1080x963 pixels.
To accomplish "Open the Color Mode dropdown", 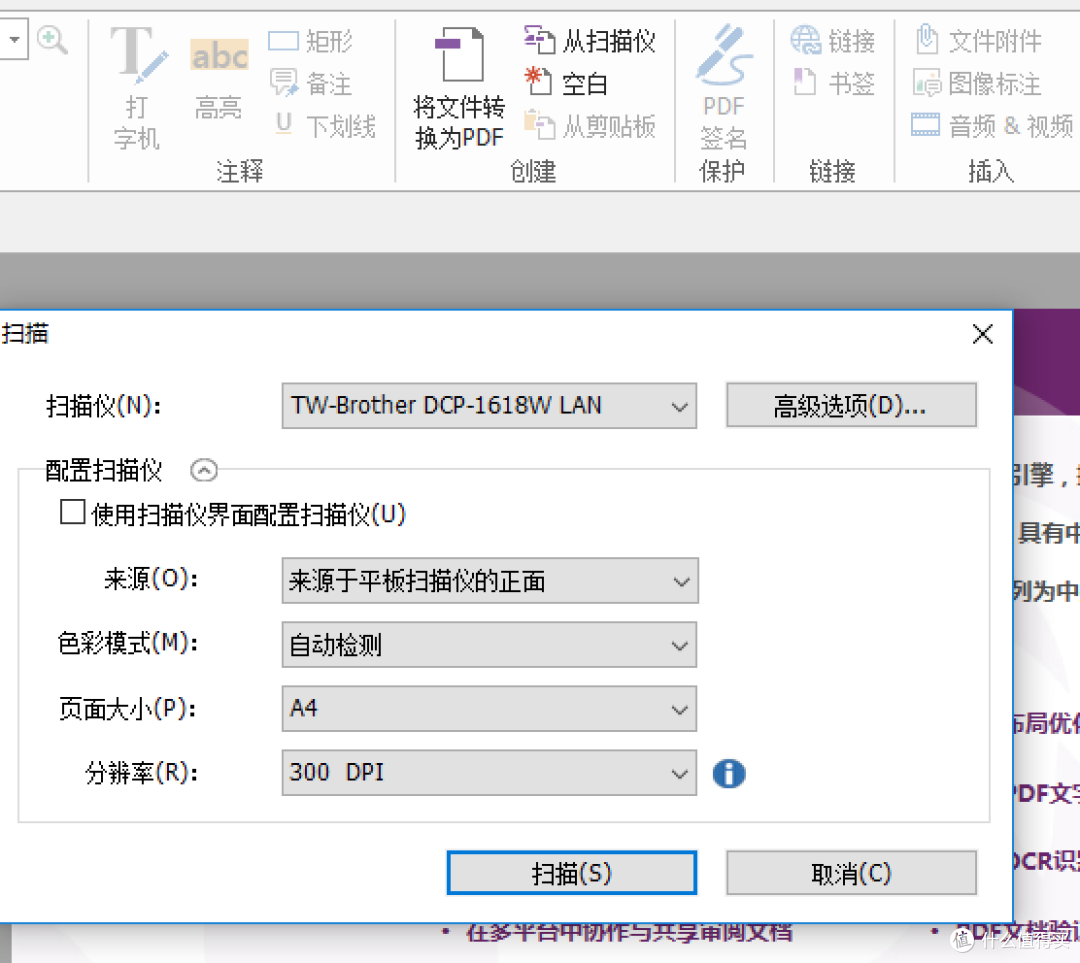I will (489, 645).
